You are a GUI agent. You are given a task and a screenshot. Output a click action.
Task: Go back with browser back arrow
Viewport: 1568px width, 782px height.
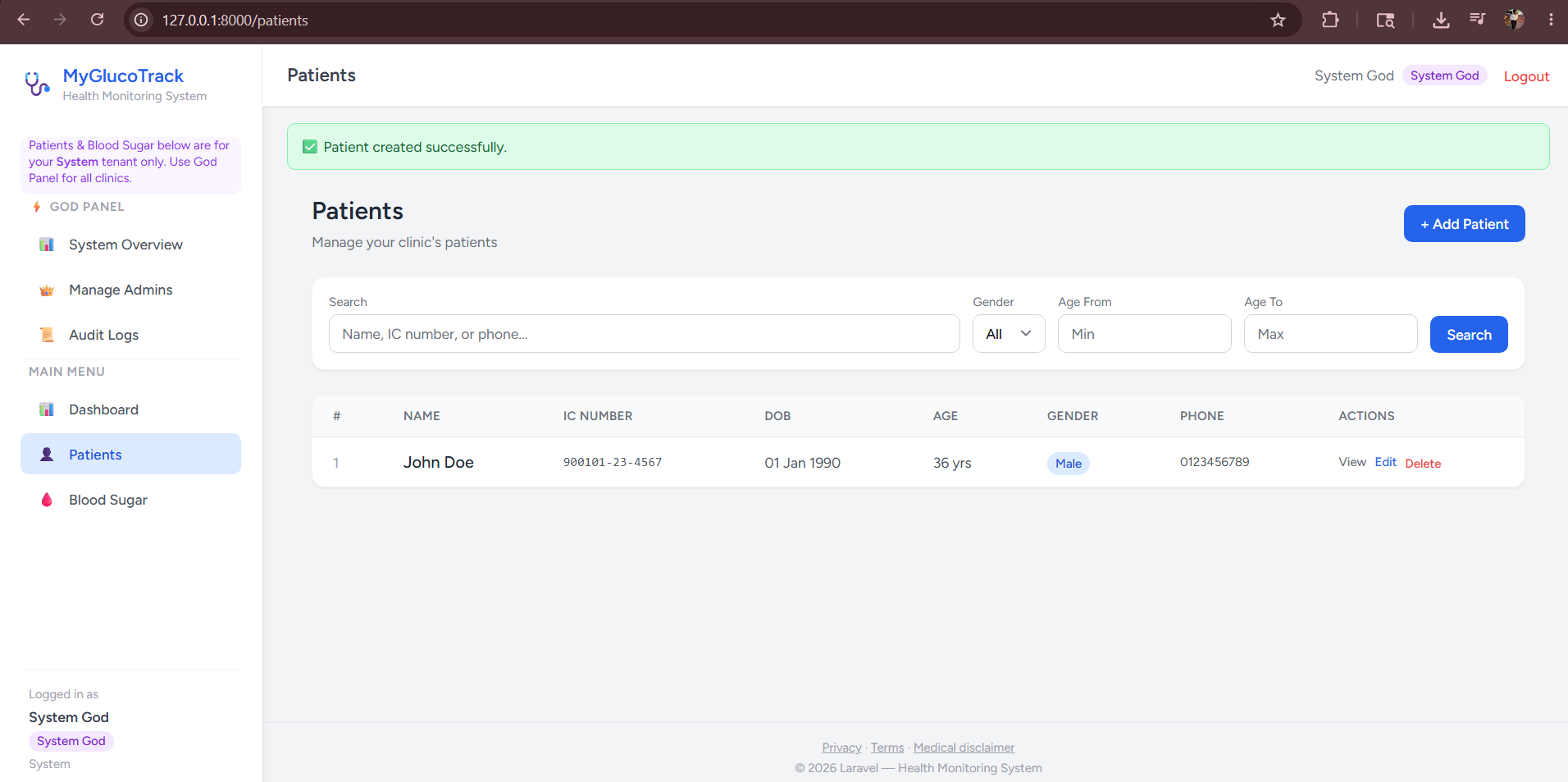coord(24,20)
